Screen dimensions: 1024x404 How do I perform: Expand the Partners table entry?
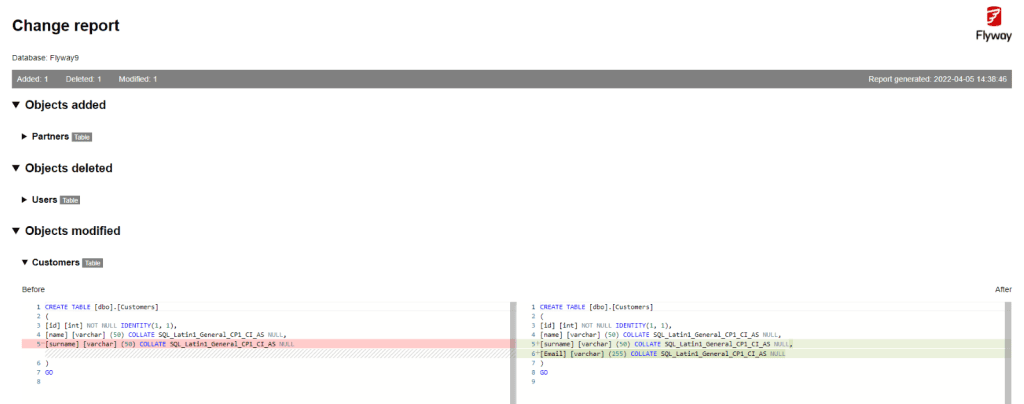click(x=25, y=137)
